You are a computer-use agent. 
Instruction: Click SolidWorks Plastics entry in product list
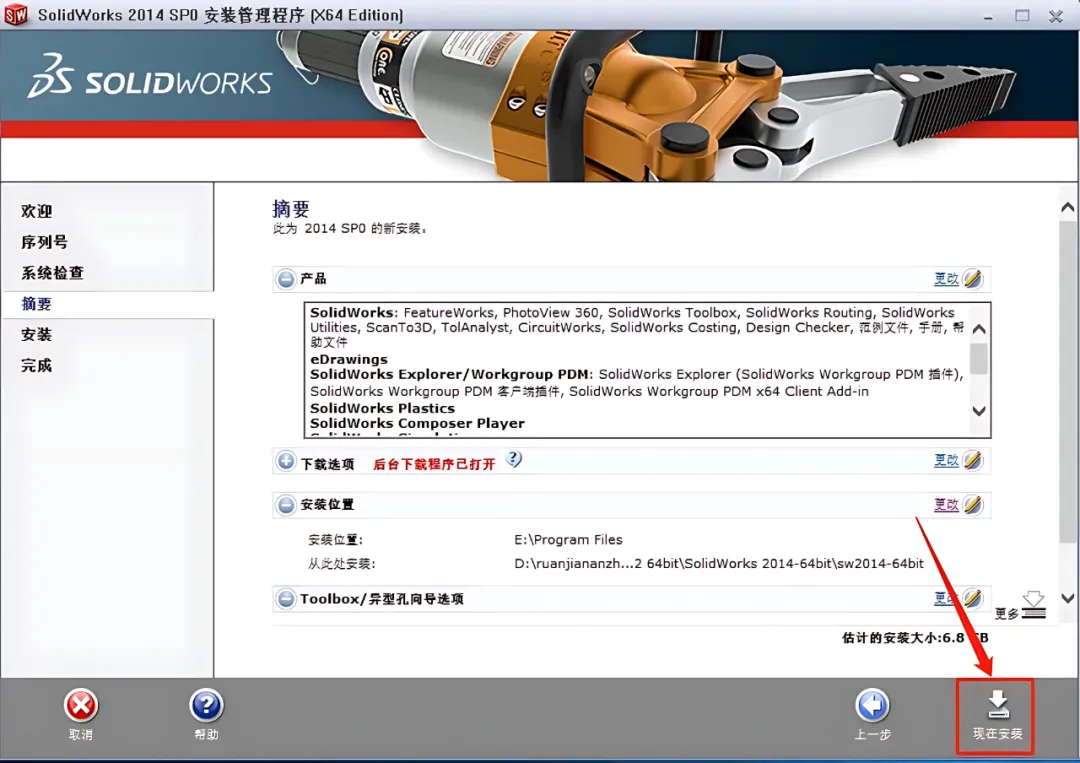tap(382, 408)
